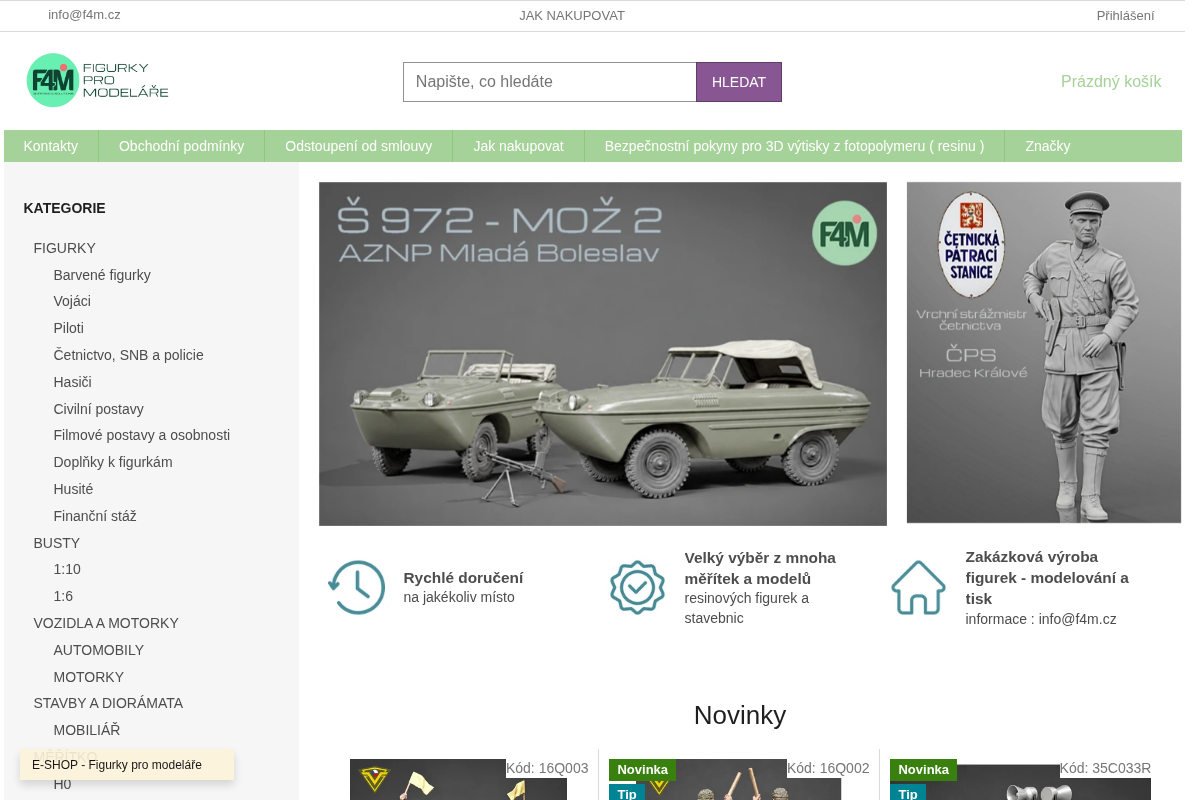
Task: Open the Prázdný košík cart link
Action: pyautogui.click(x=1111, y=81)
